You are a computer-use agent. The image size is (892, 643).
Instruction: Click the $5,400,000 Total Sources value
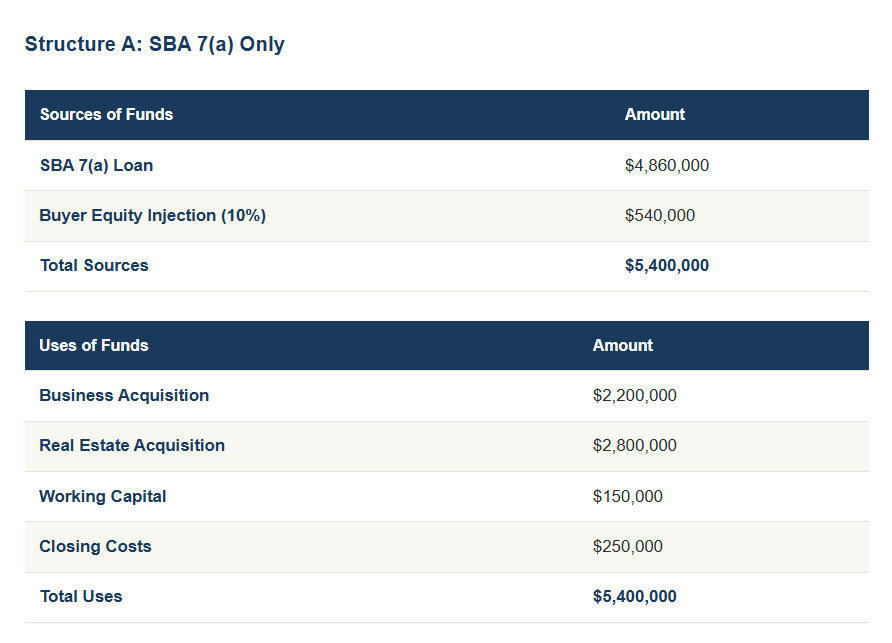[667, 265]
